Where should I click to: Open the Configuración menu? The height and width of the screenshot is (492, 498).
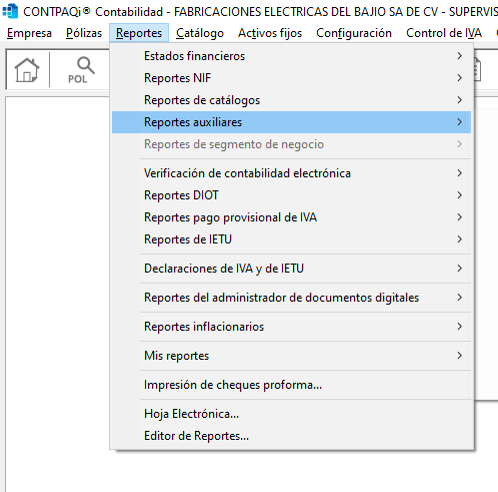point(354,33)
